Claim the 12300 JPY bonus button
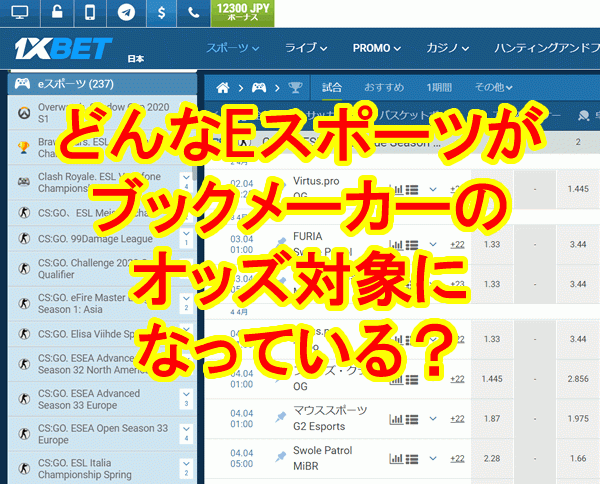This screenshot has height=484, width=600. coord(243,13)
